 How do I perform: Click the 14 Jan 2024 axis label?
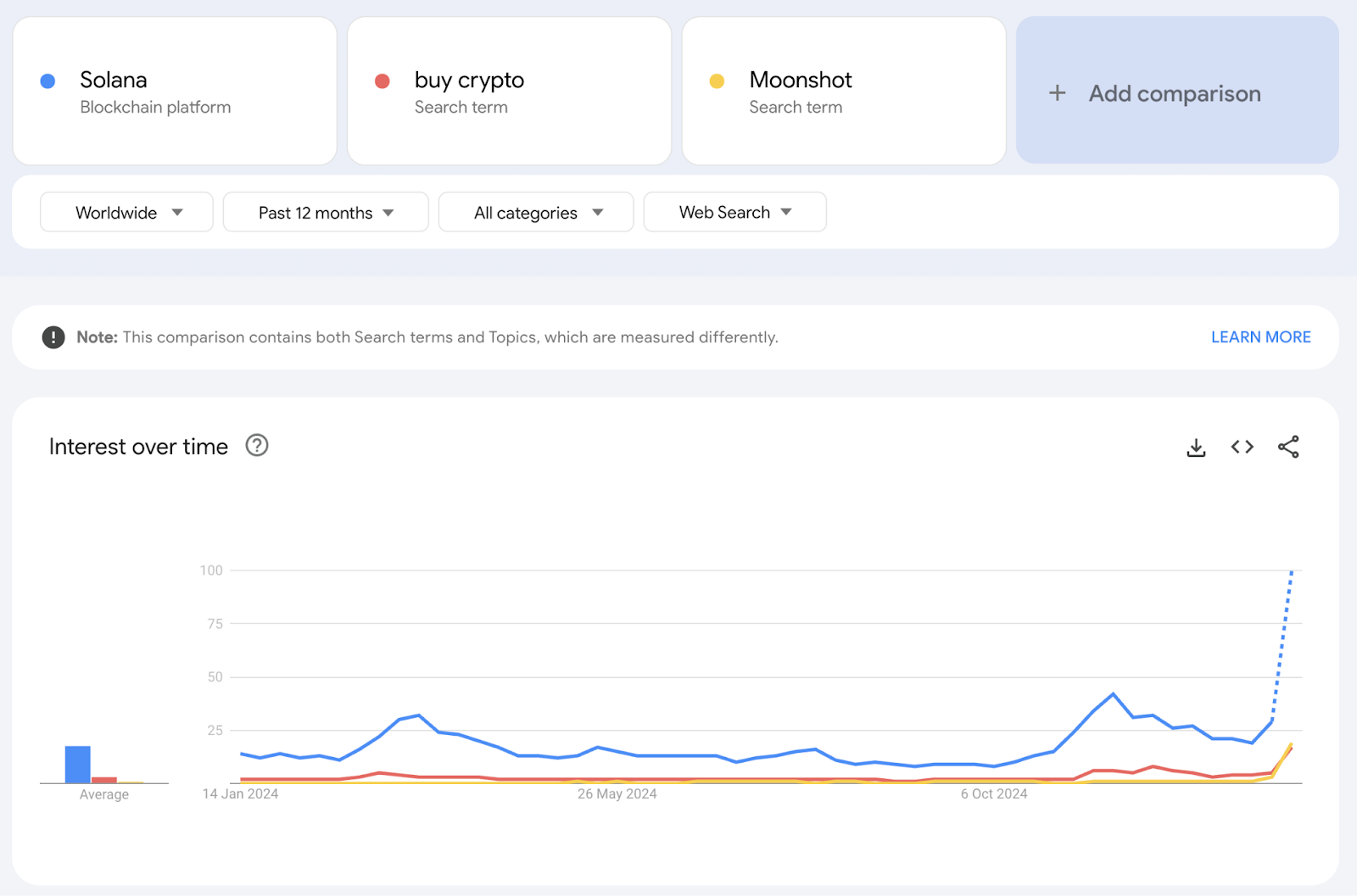tap(240, 794)
